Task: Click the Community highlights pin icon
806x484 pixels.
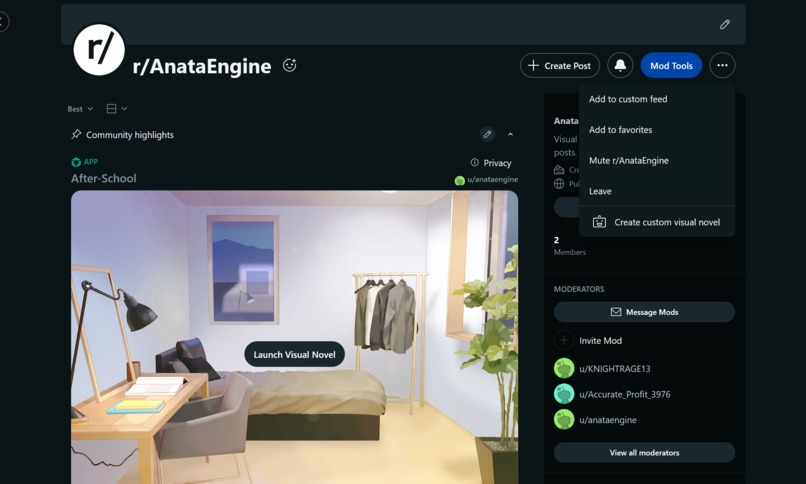Action: point(76,134)
